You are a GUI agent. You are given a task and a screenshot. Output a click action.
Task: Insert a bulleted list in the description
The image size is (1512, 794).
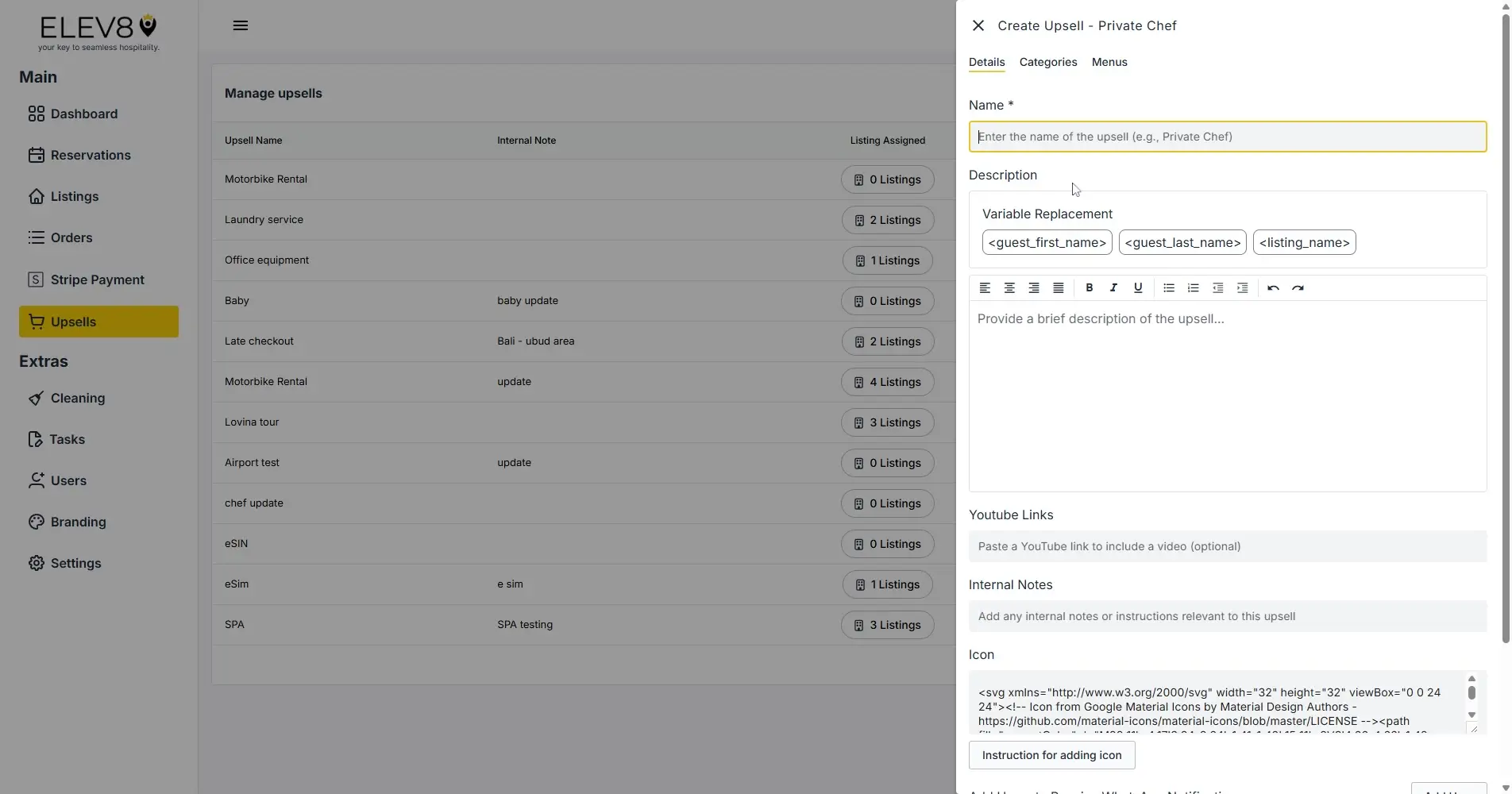click(x=1168, y=287)
